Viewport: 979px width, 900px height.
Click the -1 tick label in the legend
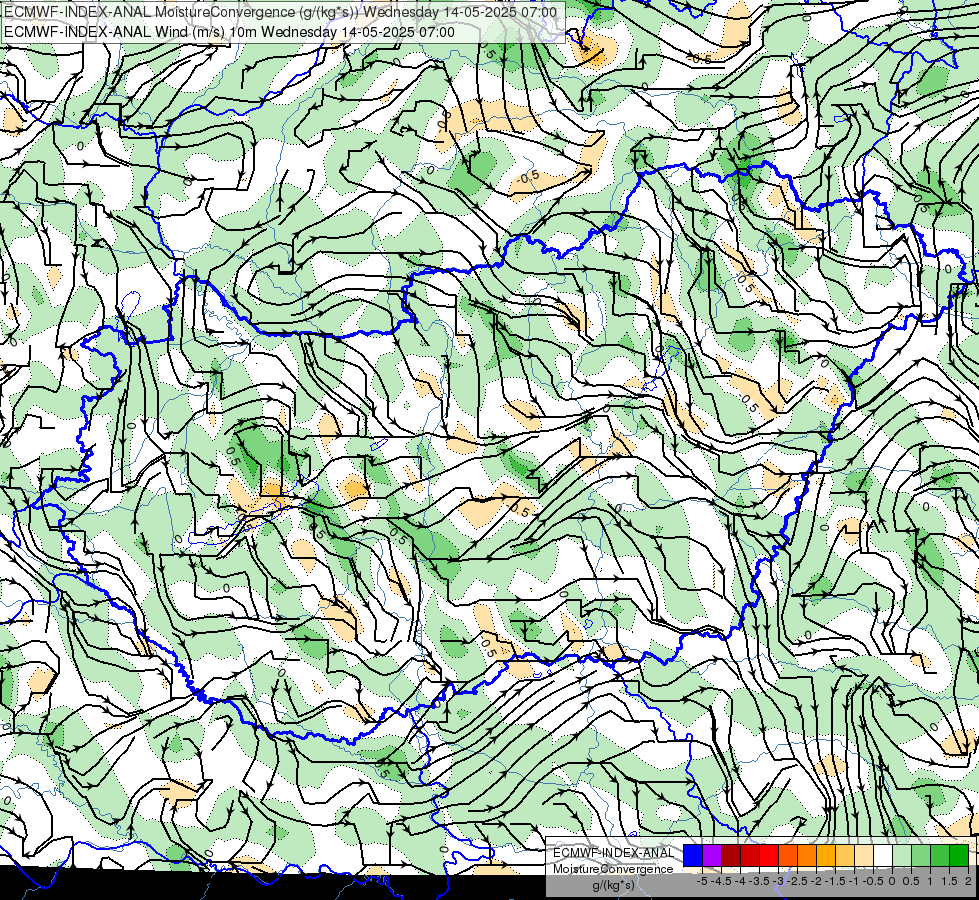click(854, 881)
